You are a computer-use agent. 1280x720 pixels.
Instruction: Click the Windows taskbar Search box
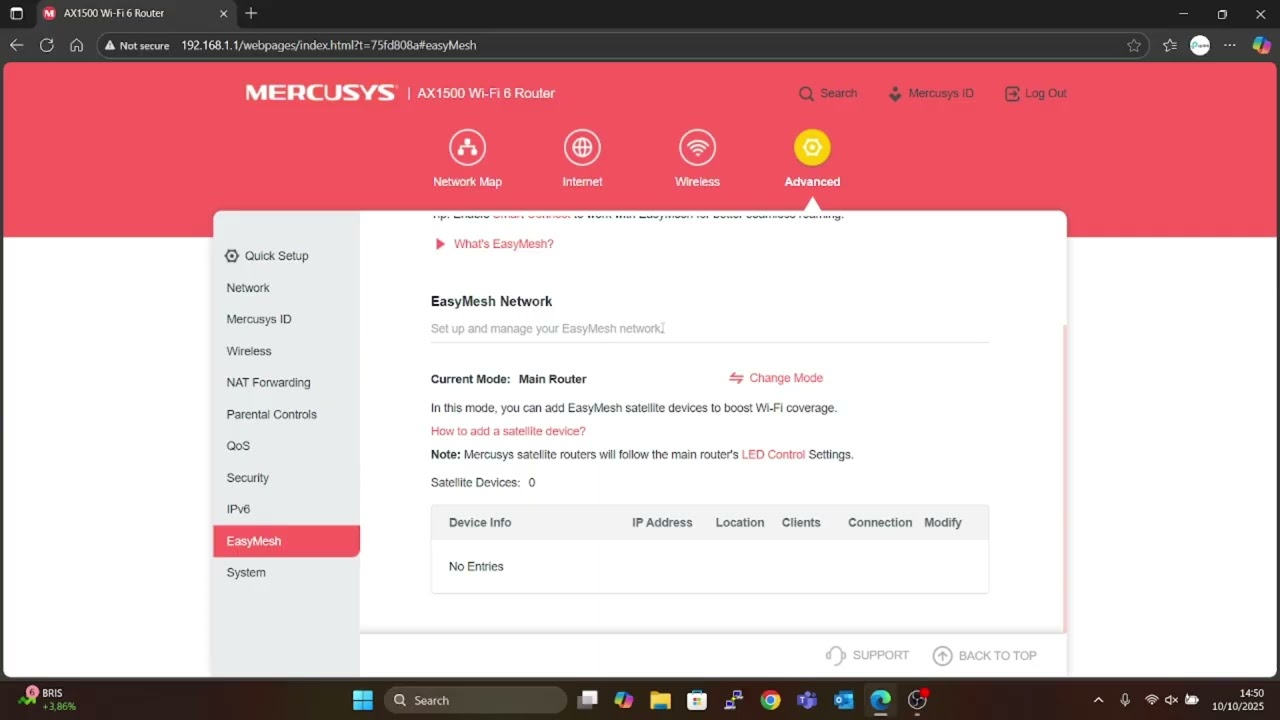(475, 700)
